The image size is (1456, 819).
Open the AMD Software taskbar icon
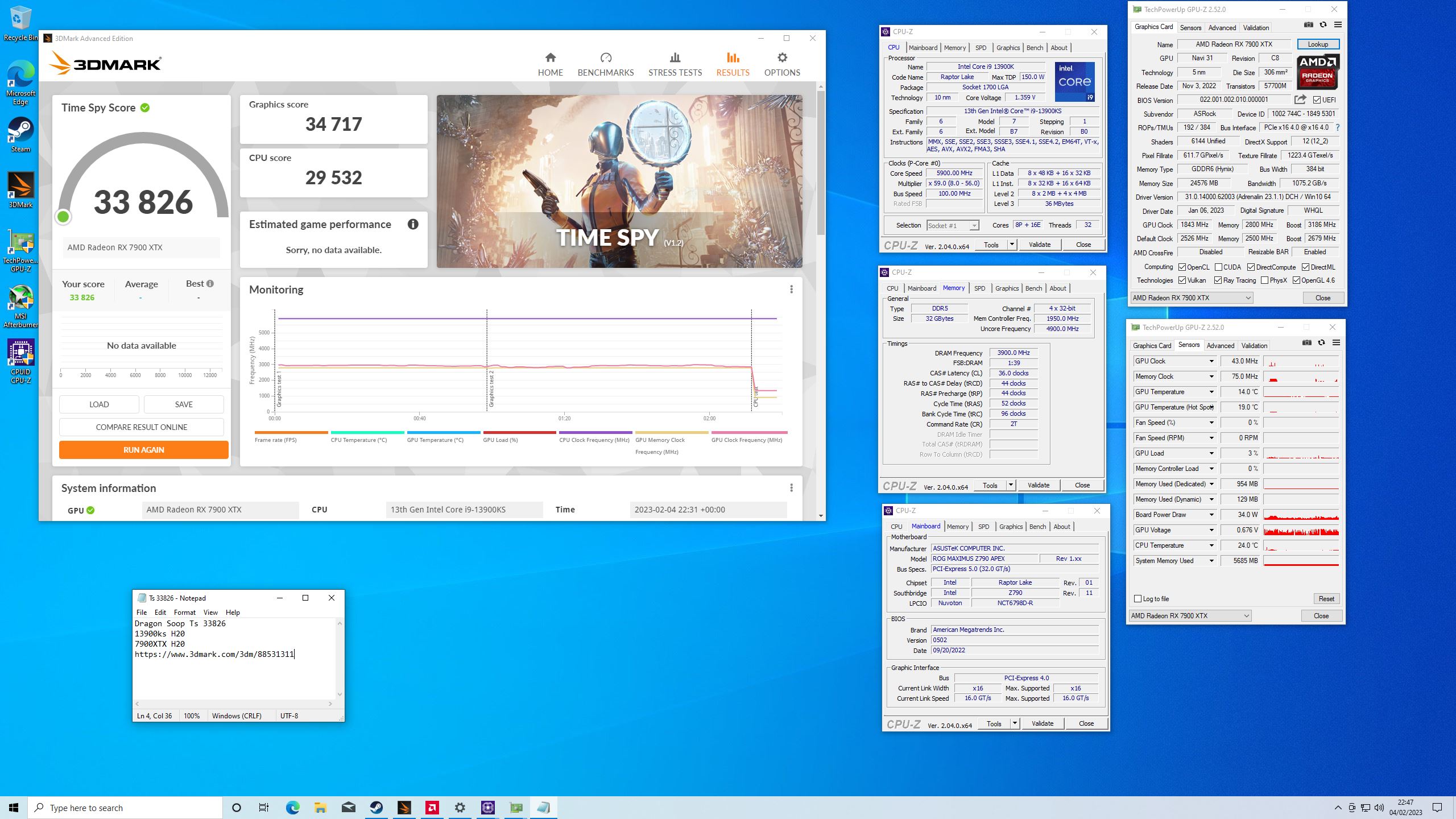[432, 808]
